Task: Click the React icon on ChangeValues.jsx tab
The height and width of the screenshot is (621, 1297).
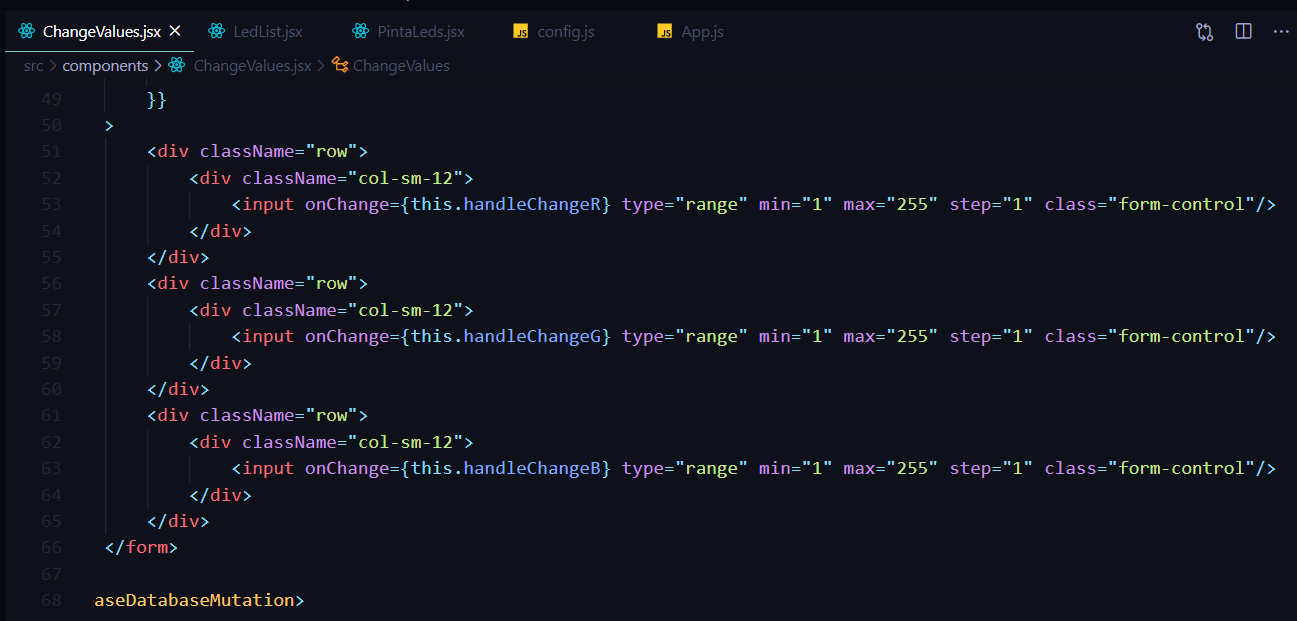Action: (24, 31)
